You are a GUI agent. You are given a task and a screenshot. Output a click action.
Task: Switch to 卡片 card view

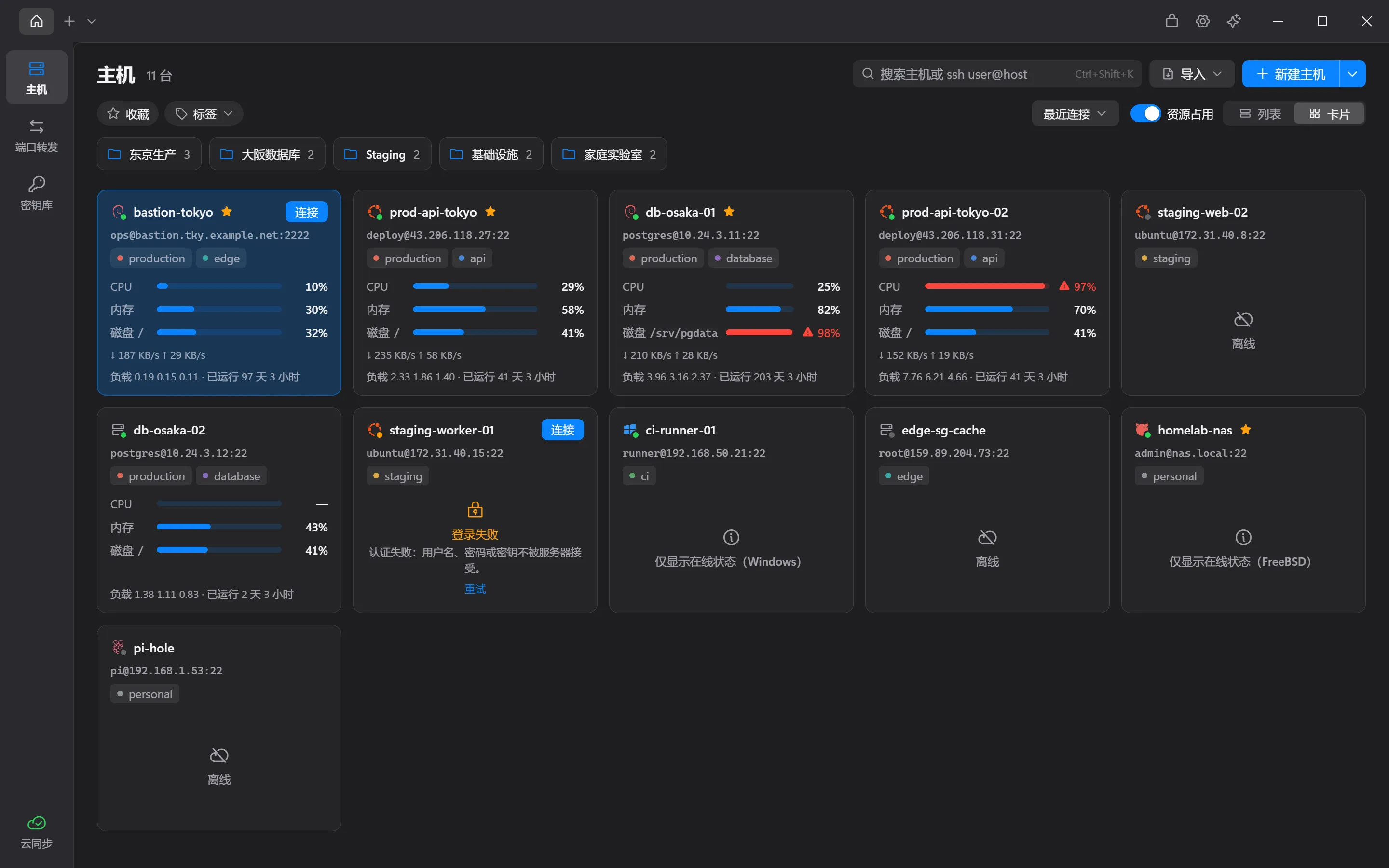click(1329, 114)
